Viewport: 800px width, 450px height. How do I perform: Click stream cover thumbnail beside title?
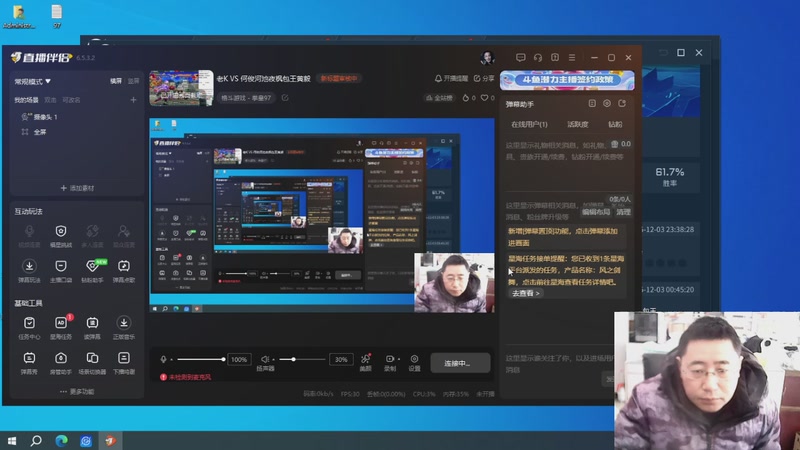pyautogui.click(x=181, y=88)
